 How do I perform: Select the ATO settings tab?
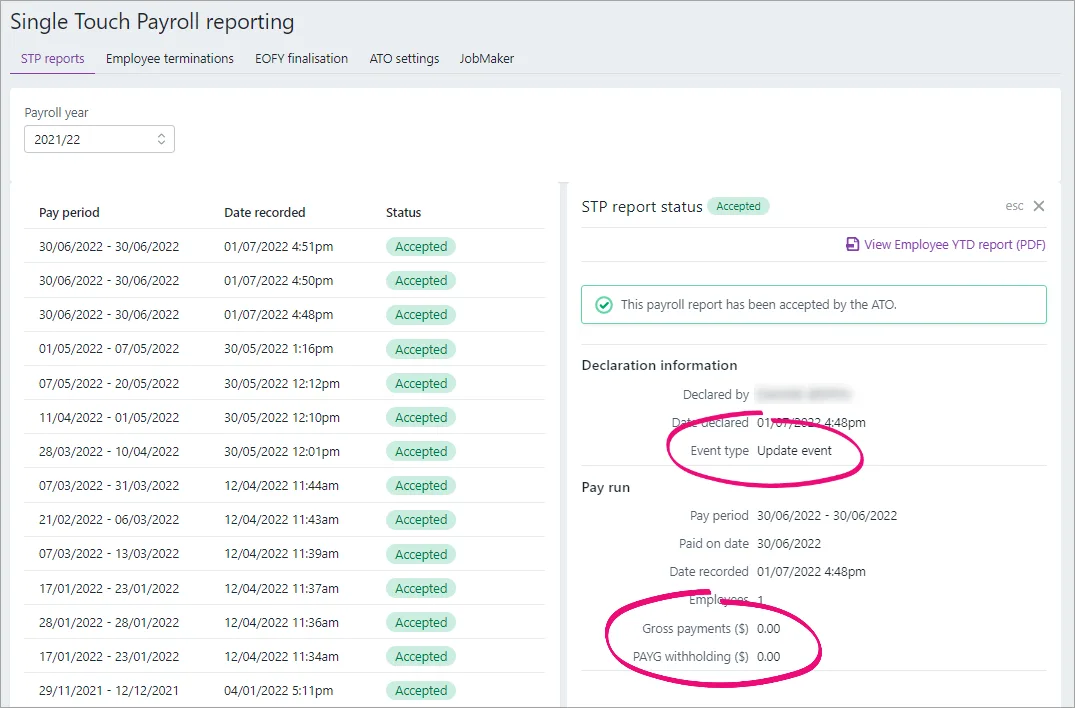click(x=404, y=59)
